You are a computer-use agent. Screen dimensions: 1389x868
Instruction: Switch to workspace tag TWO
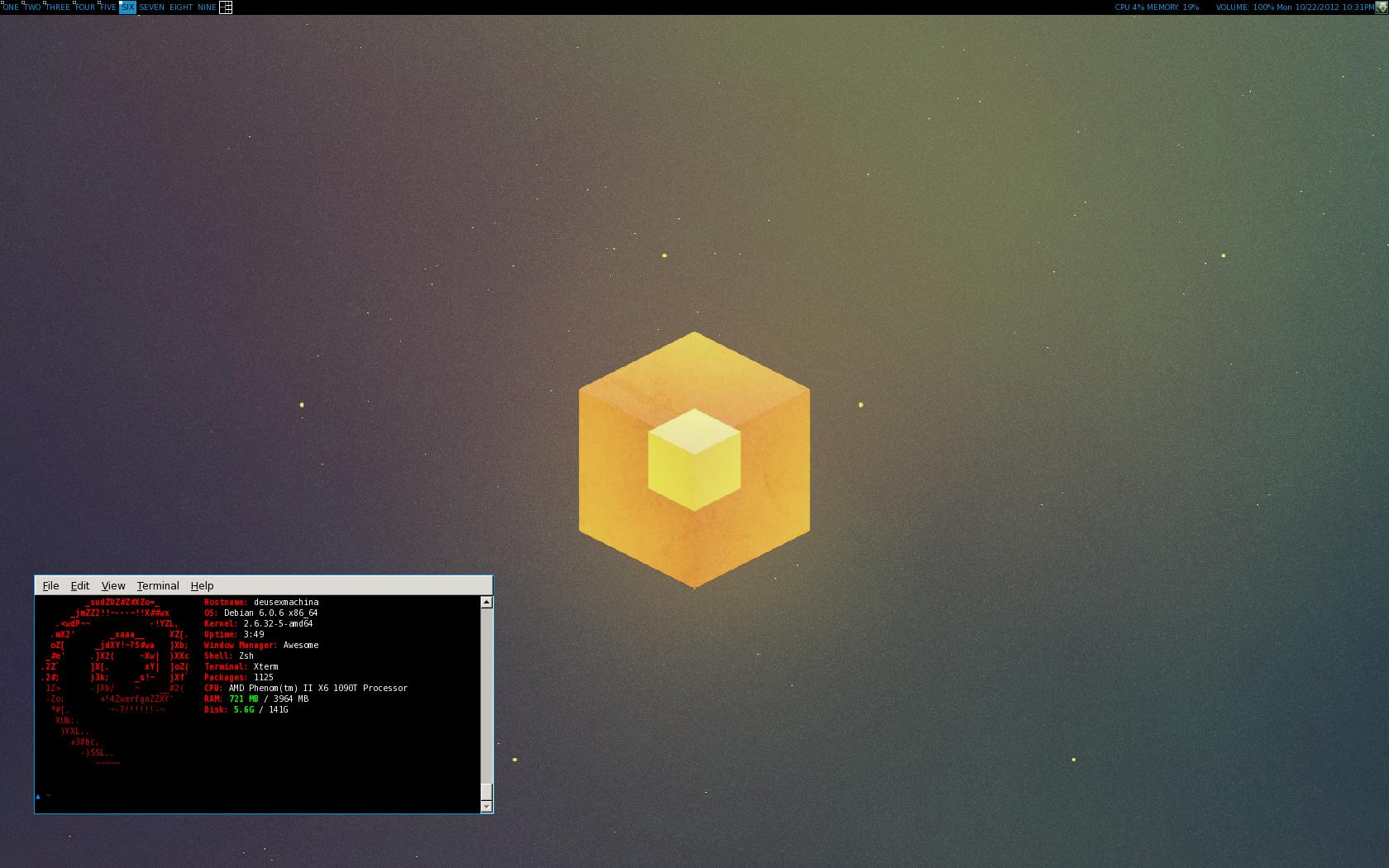(x=32, y=7)
